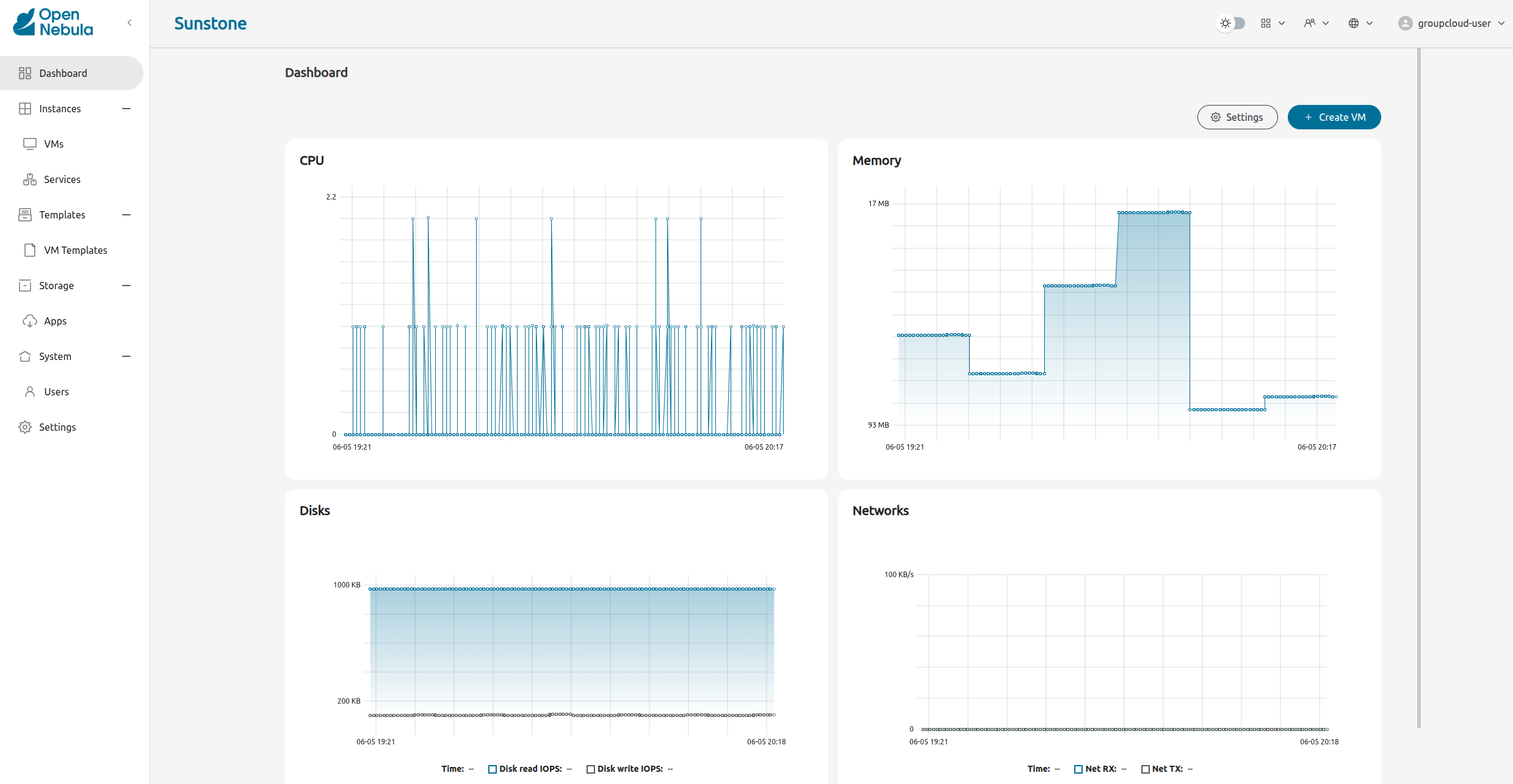Open the Apps section
1513x784 pixels.
click(54, 321)
